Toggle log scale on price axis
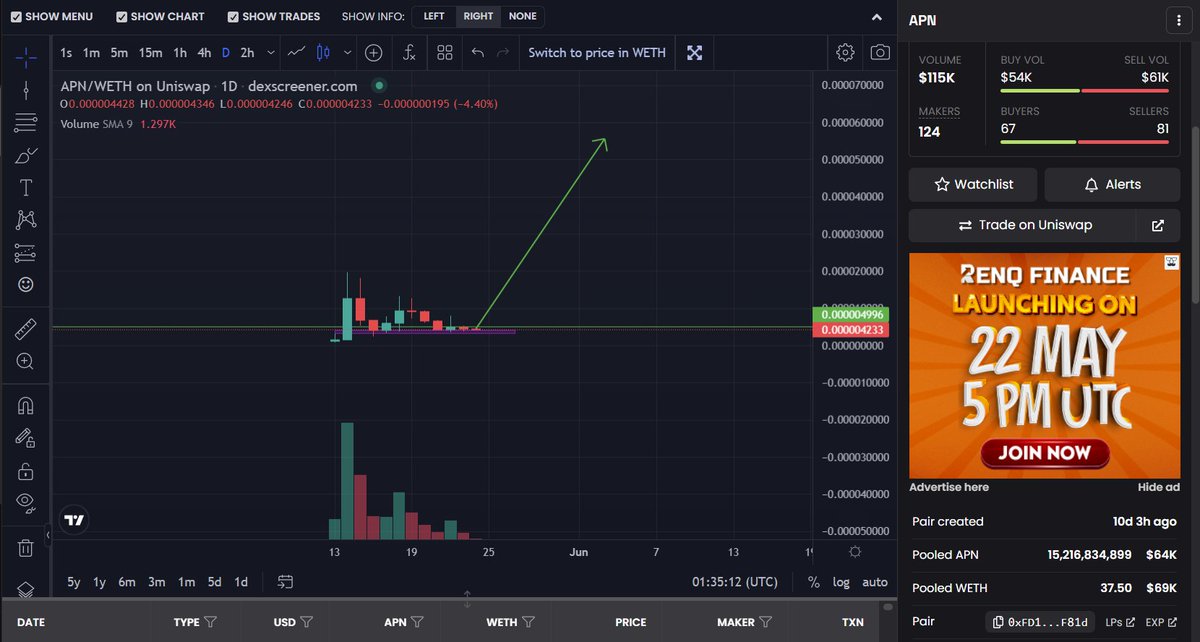 click(x=841, y=581)
